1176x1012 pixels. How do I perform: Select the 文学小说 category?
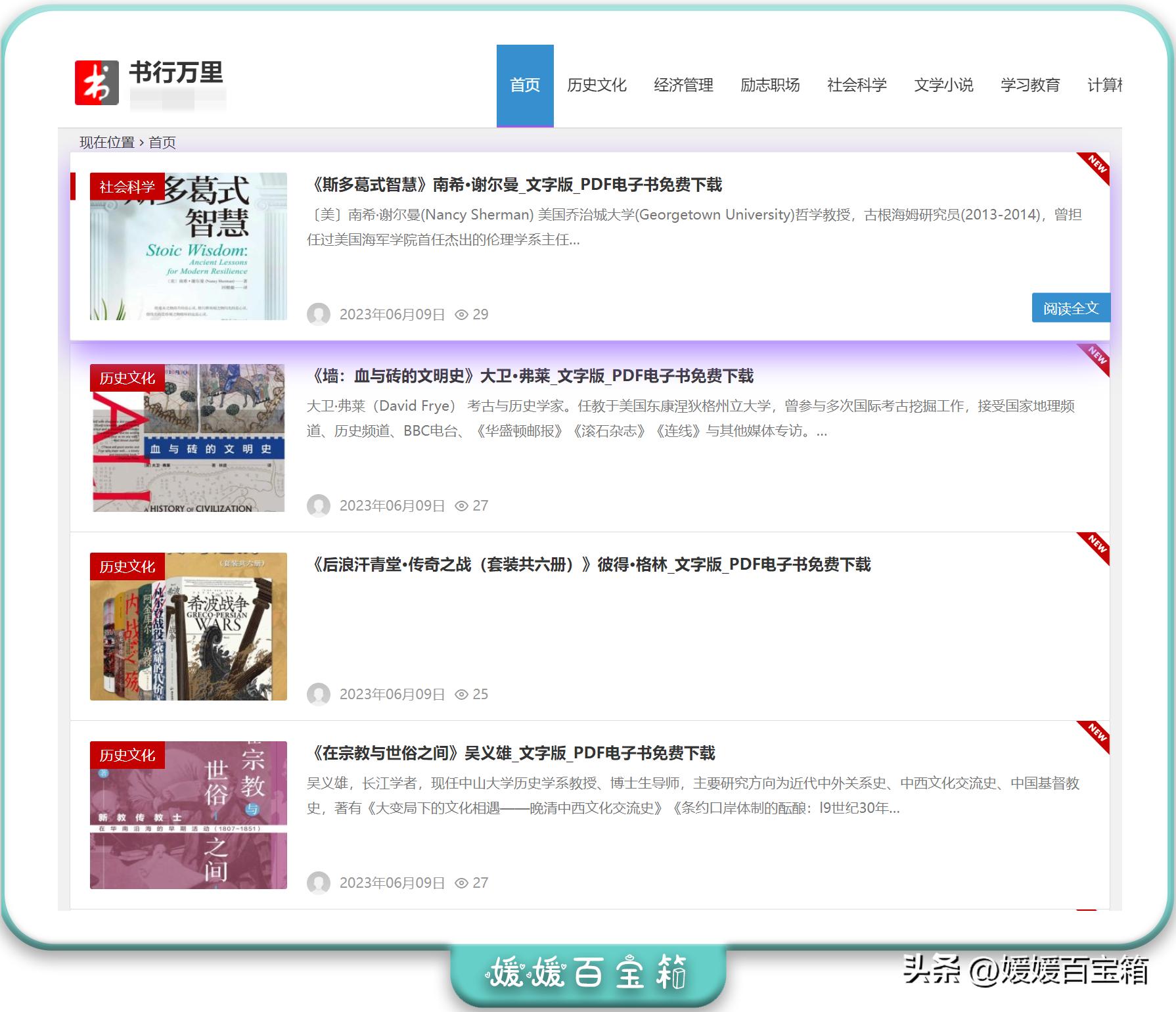[943, 84]
